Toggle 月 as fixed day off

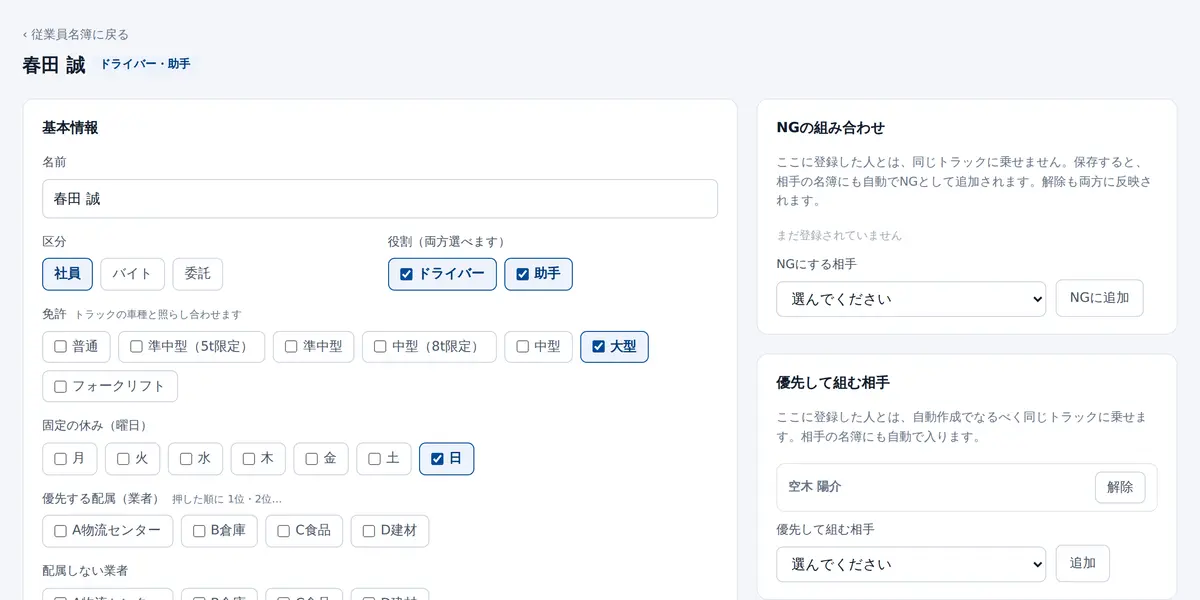(70, 459)
